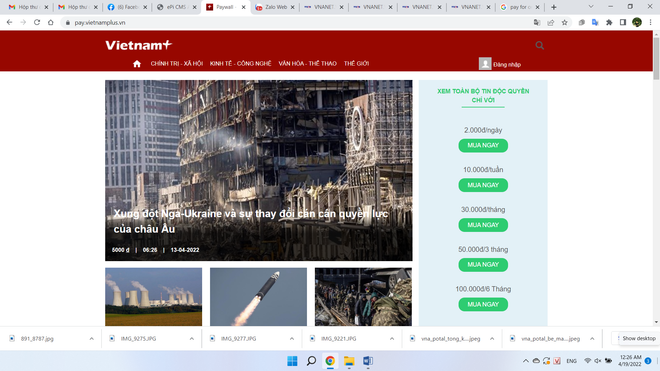Expand options for IMG_9221.JPG download

pyautogui.click(x=392, y=339)
